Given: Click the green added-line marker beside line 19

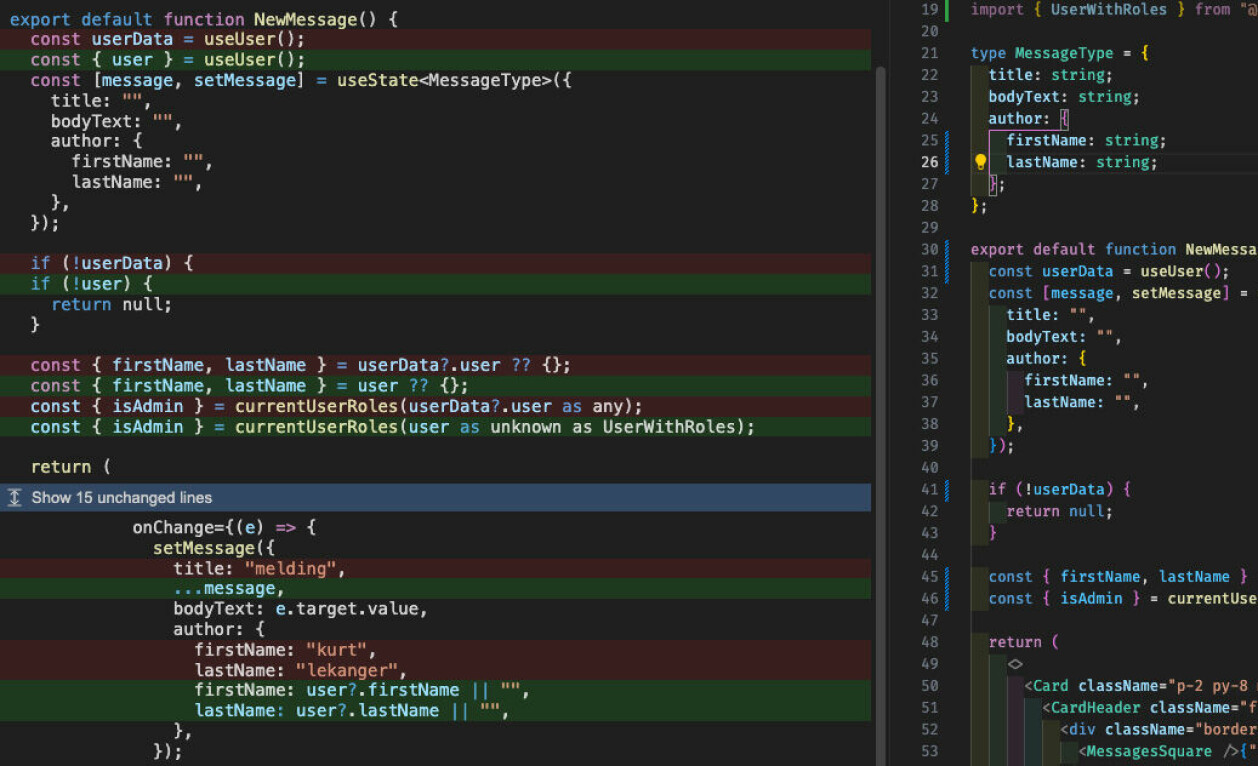Looking at the screenshot, I should pyautogui.click(x=947, y=9).
